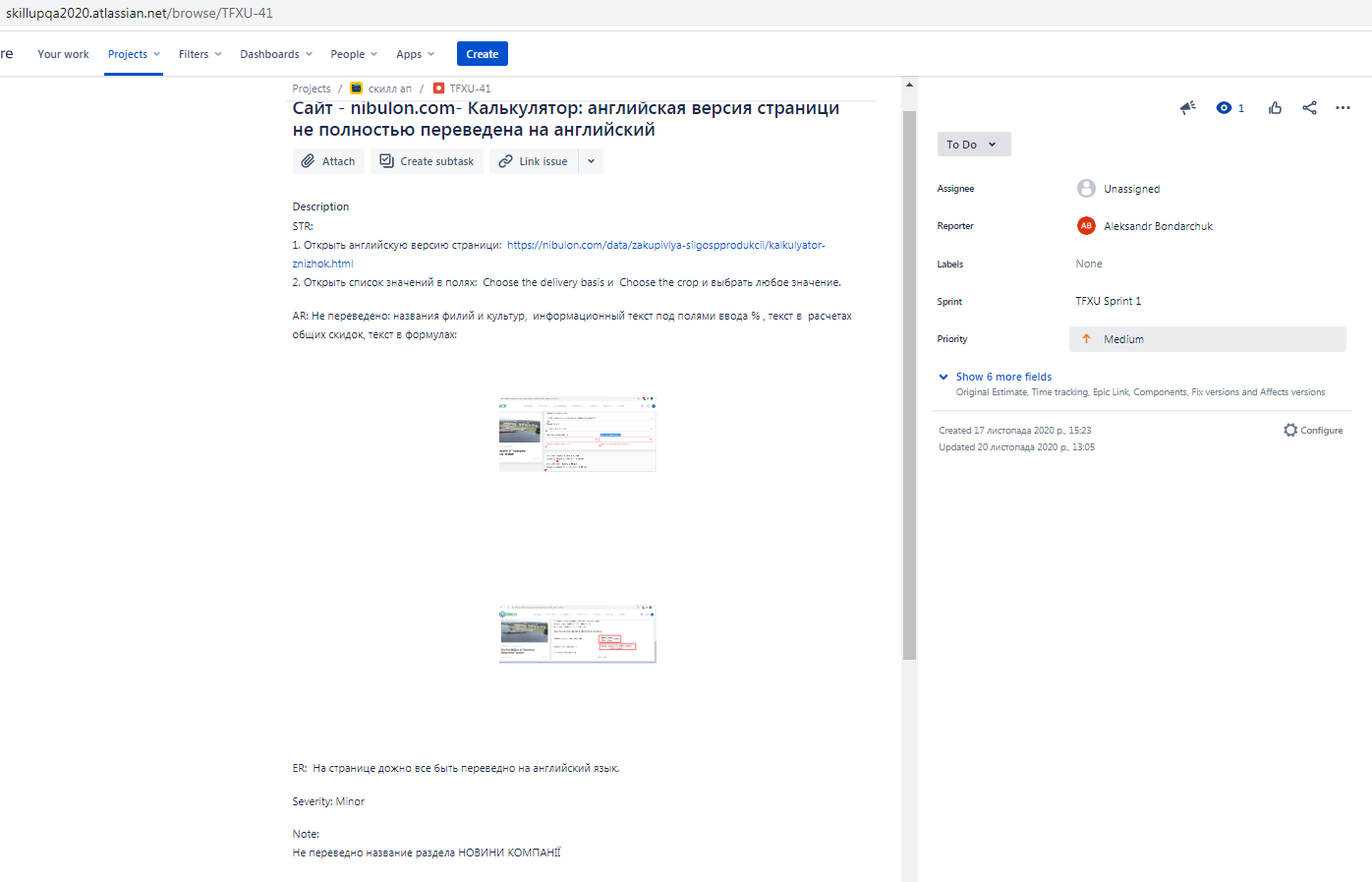Screen dimensions: 1372x882
Task: Open the Your work menu
Action: (x=63, y=54)
